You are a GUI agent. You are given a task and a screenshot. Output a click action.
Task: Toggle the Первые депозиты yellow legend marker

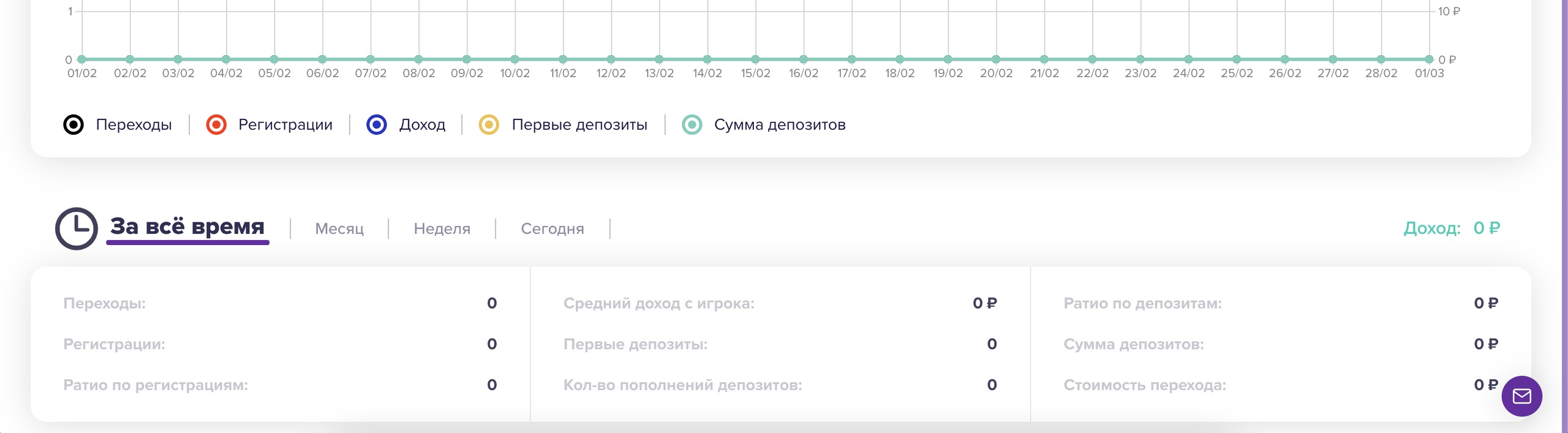pyautogui.click(x=489, y=125)
